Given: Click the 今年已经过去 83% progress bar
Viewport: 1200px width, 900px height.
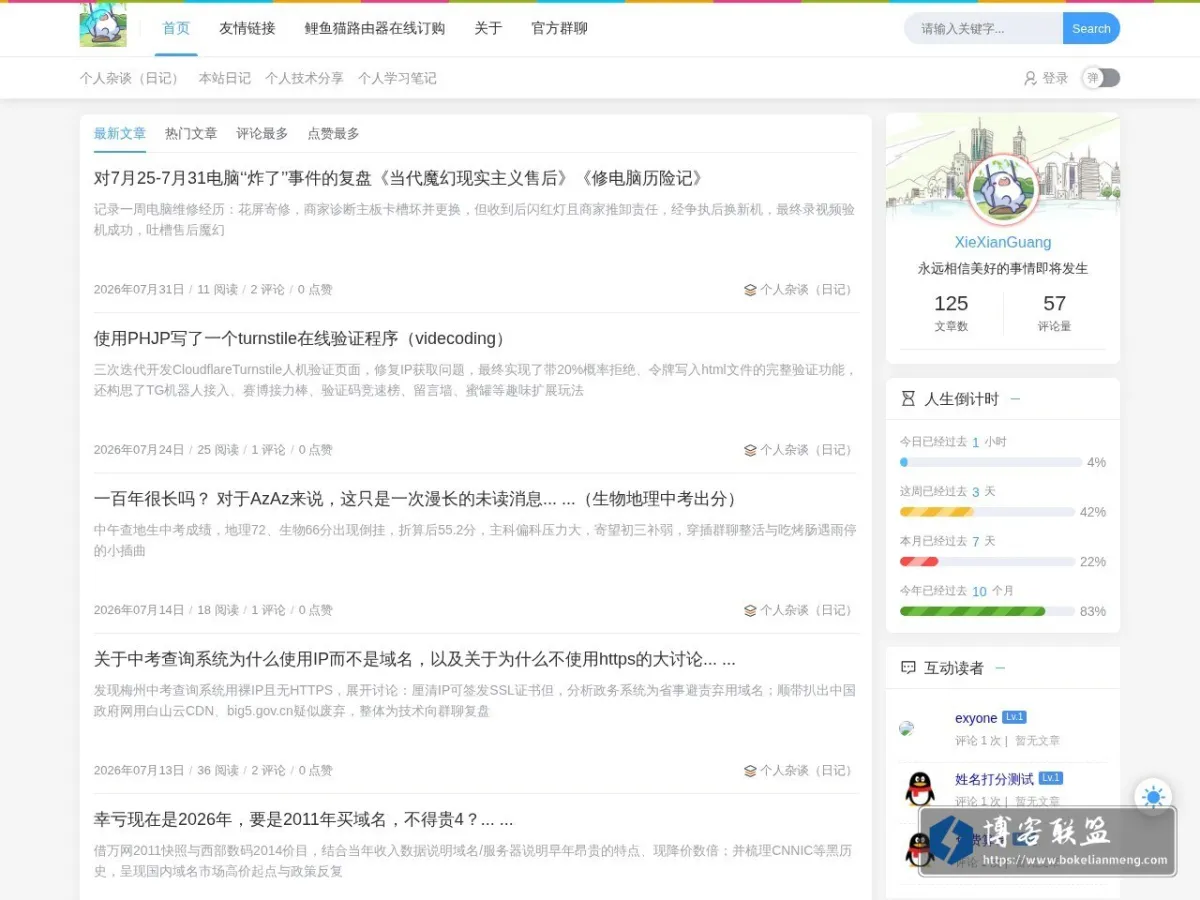Looking at the screenshot, I should 987,611.
